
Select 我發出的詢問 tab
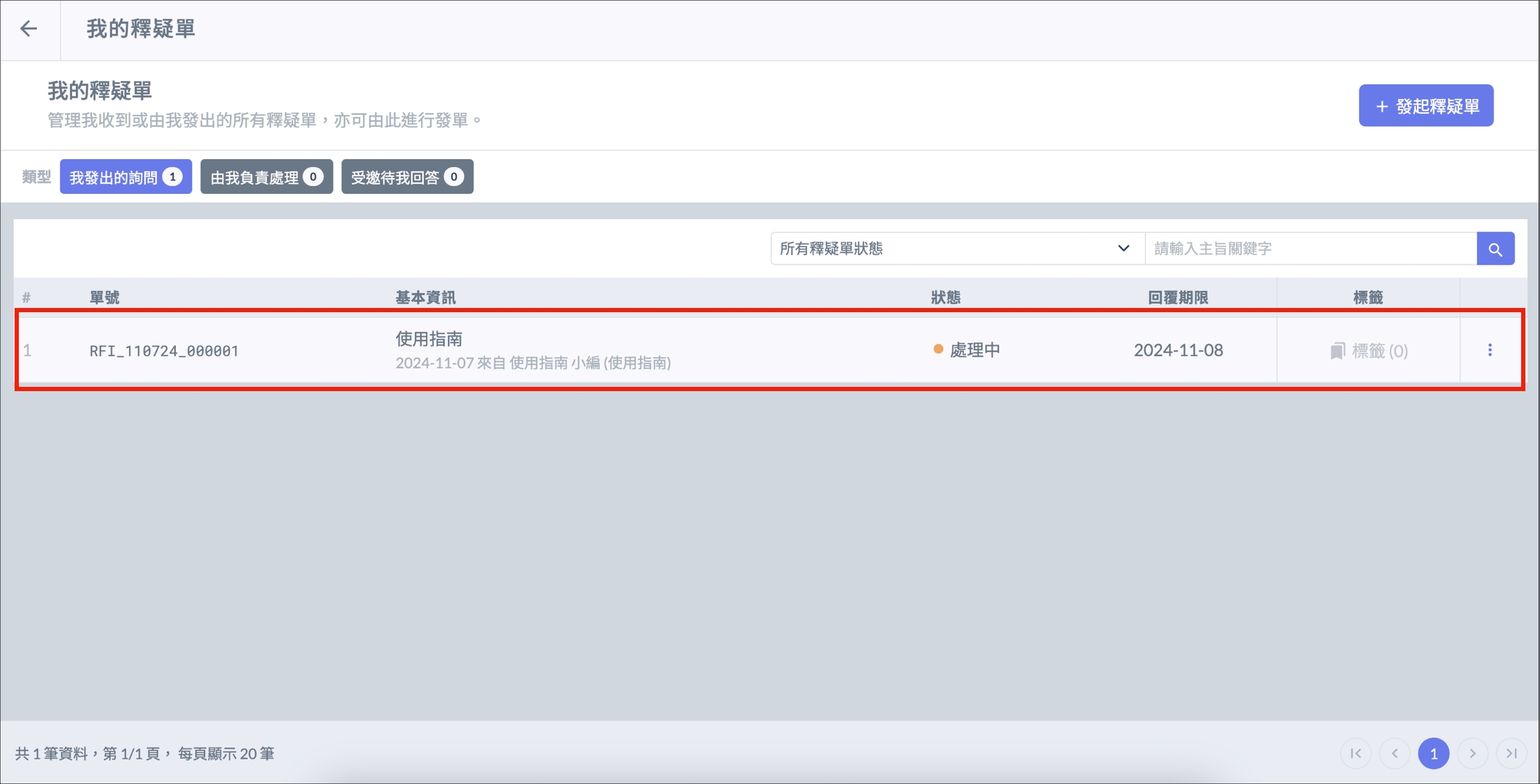126,177
